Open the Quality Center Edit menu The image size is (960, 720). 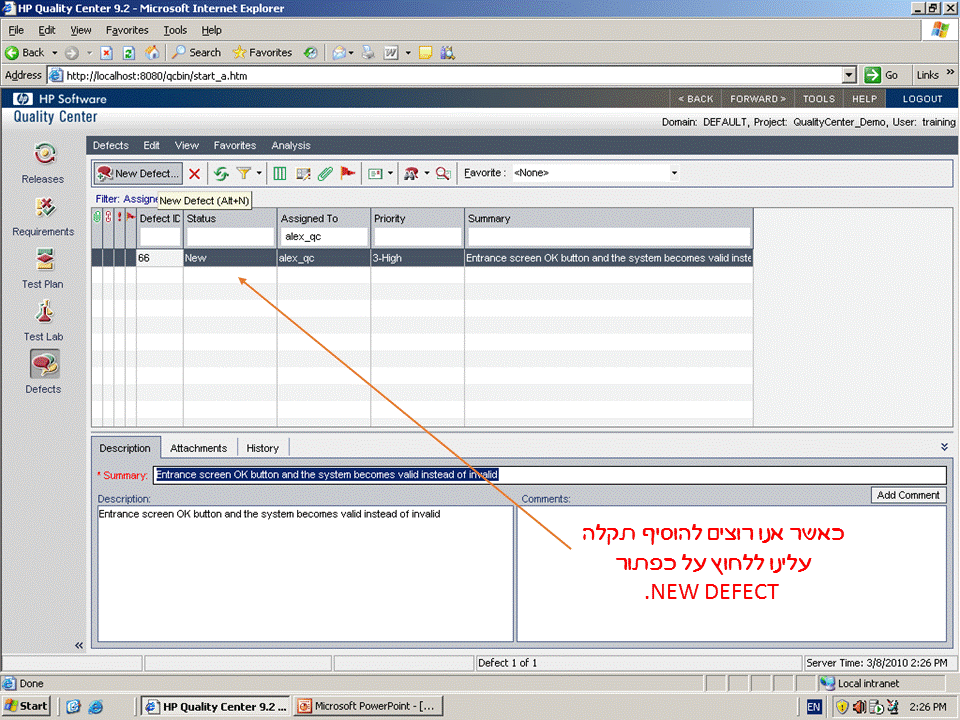151,146
